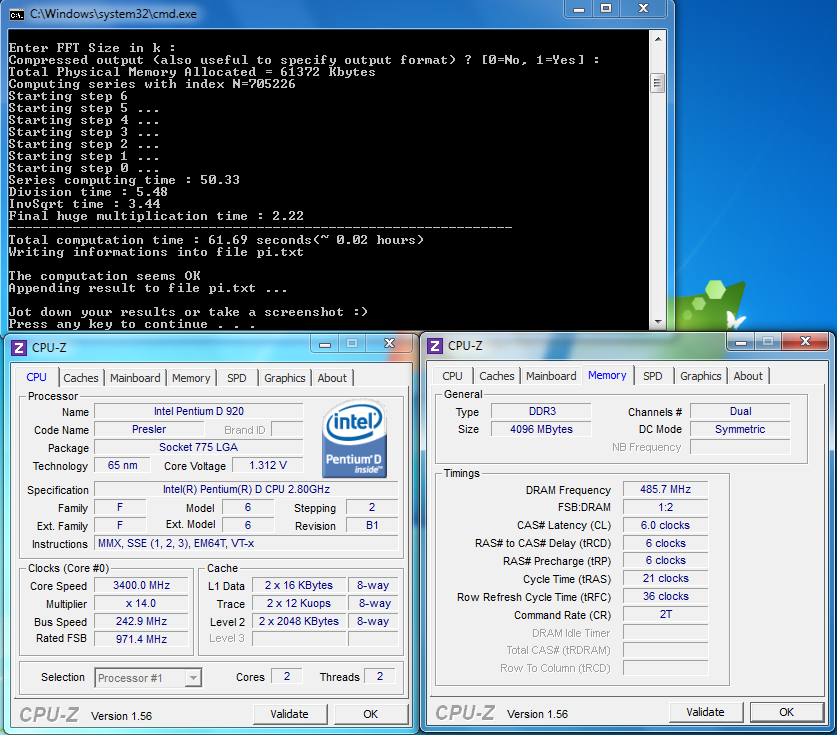Click OK in left CPU-Z window
This screenshot has width=837, height=735.
[x=370, y=714]
